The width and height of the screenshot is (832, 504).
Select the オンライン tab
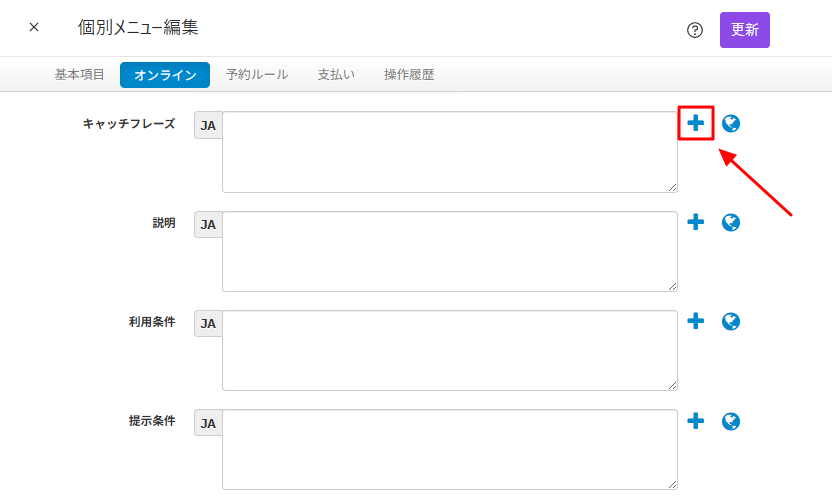click(165, 75)
